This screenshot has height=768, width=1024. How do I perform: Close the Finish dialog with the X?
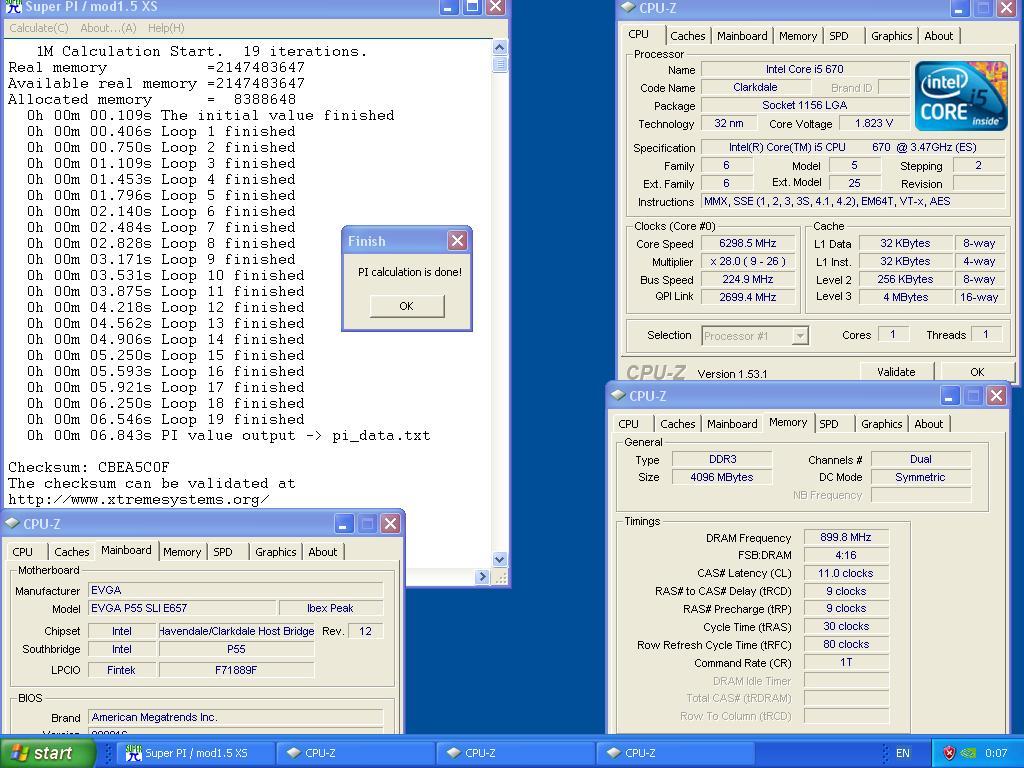457,241
